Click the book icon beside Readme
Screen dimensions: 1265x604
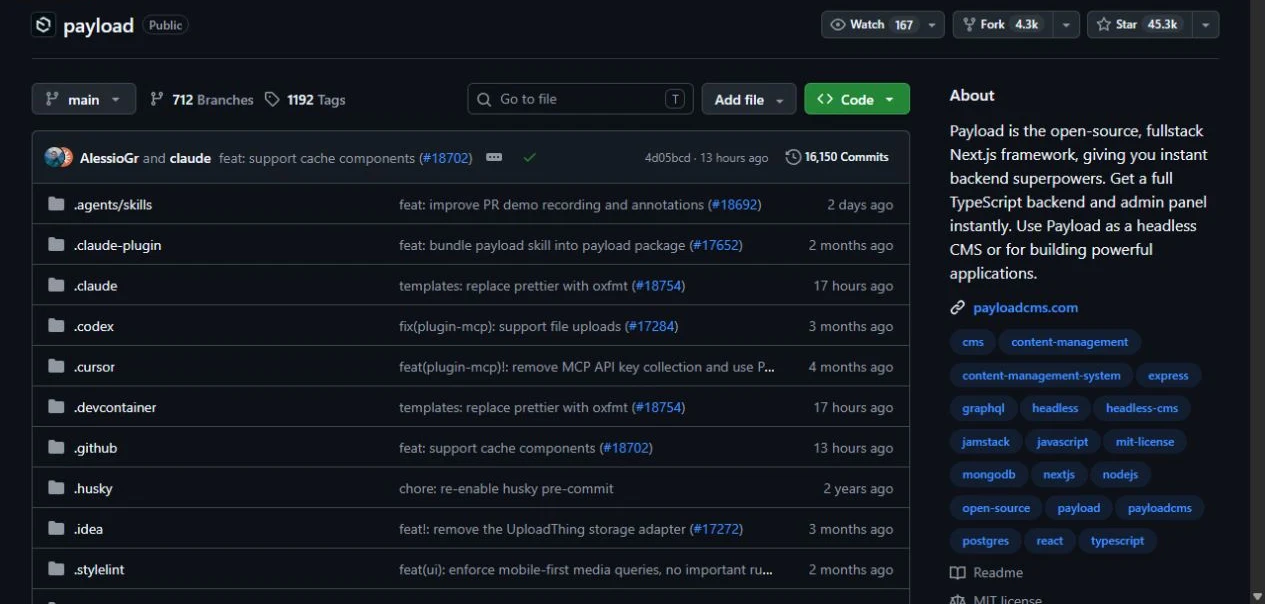coord(957,573)
